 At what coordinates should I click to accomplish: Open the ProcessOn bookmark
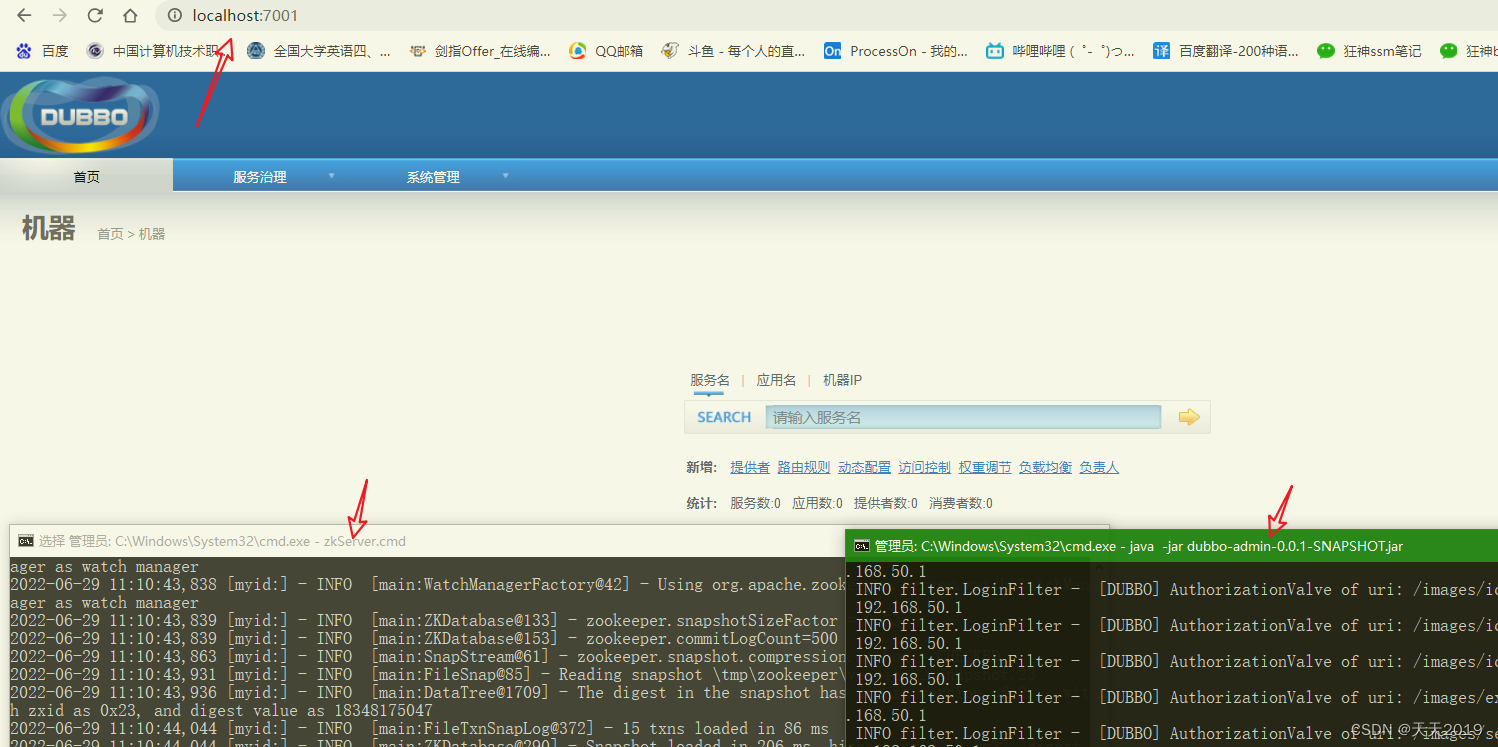895,51
